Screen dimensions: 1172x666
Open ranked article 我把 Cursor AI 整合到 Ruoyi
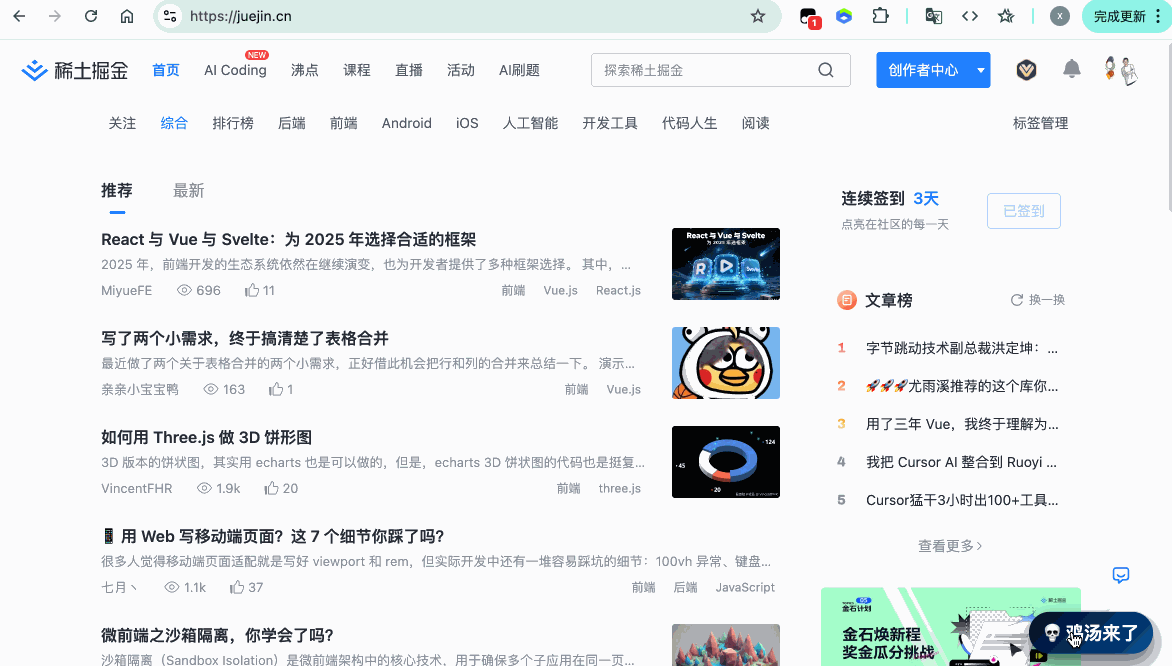pyautogui.click(x=962, y=462)
